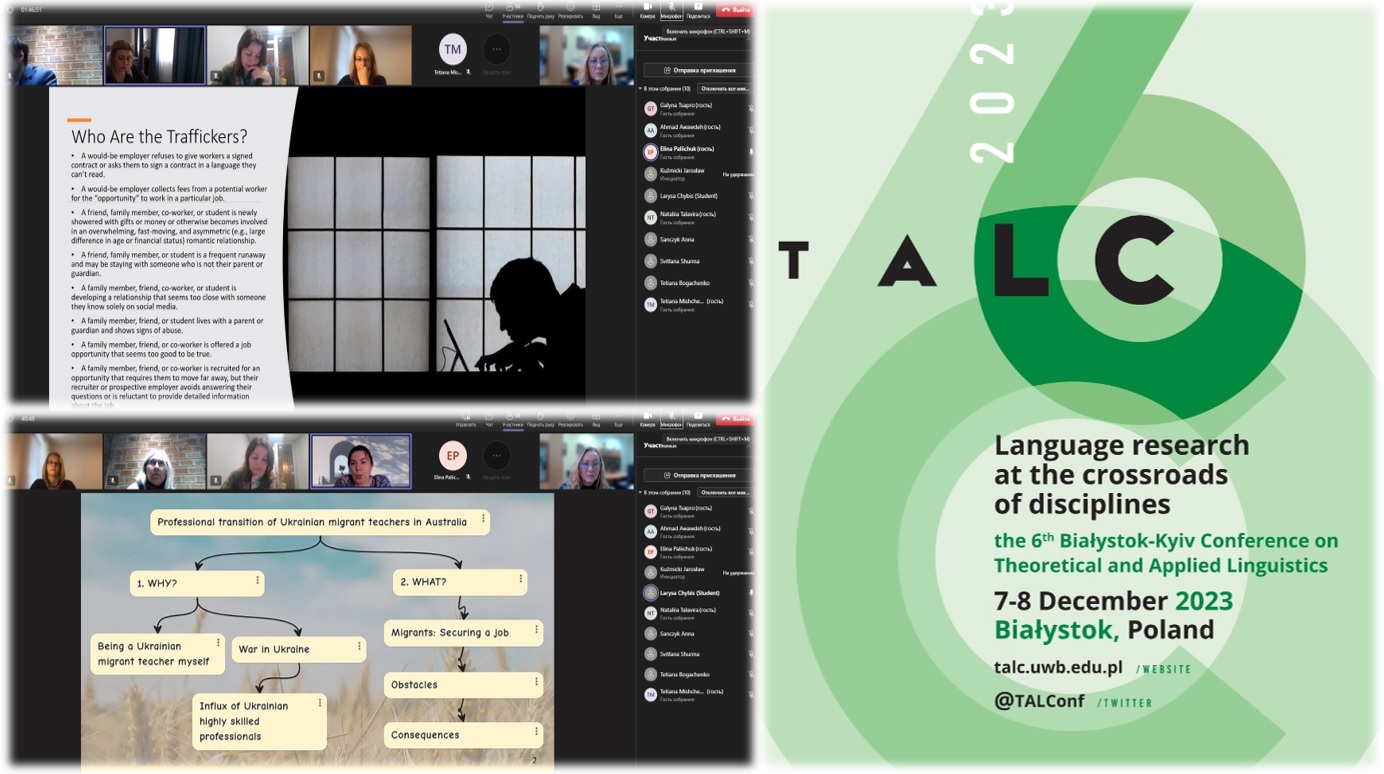Click 'Mute all' button in lower participants panel
The width and height of the screenshot is (1384, 774).
pos(724,493)
